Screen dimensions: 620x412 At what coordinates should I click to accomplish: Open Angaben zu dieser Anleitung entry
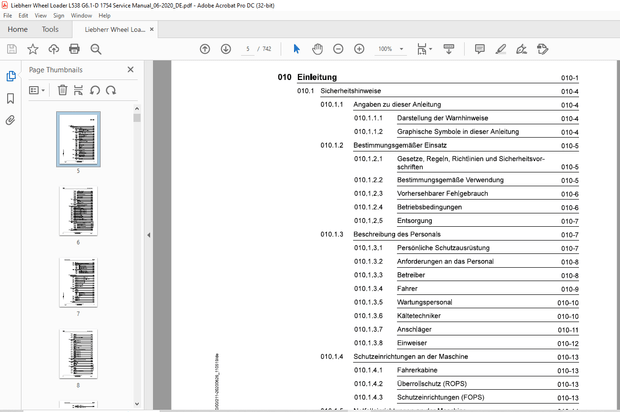(x=397, y=104)
